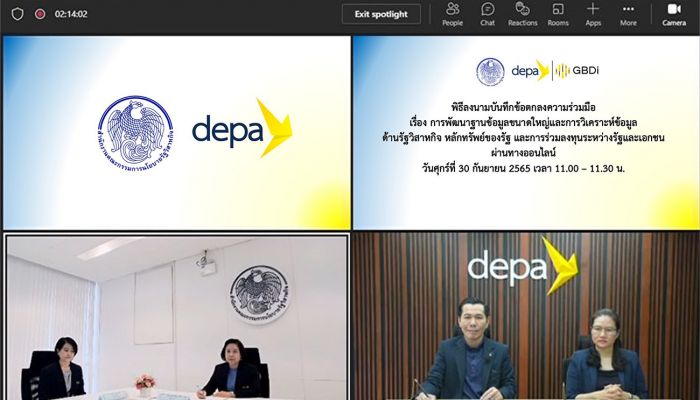Click the Exit spotlight button
700x400 pixels.
[381, 14]
